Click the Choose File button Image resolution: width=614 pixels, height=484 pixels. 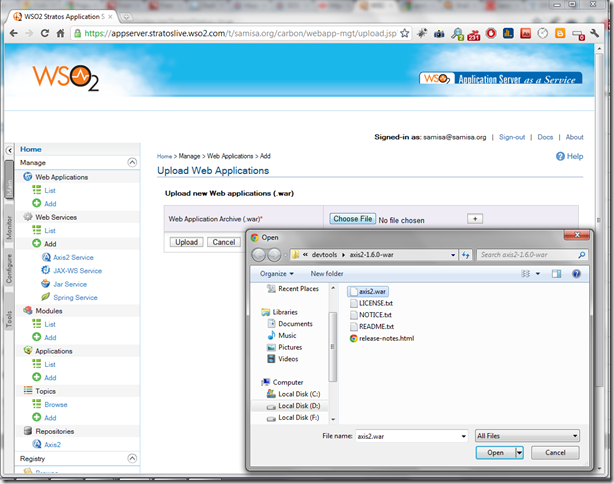(352, 219)
